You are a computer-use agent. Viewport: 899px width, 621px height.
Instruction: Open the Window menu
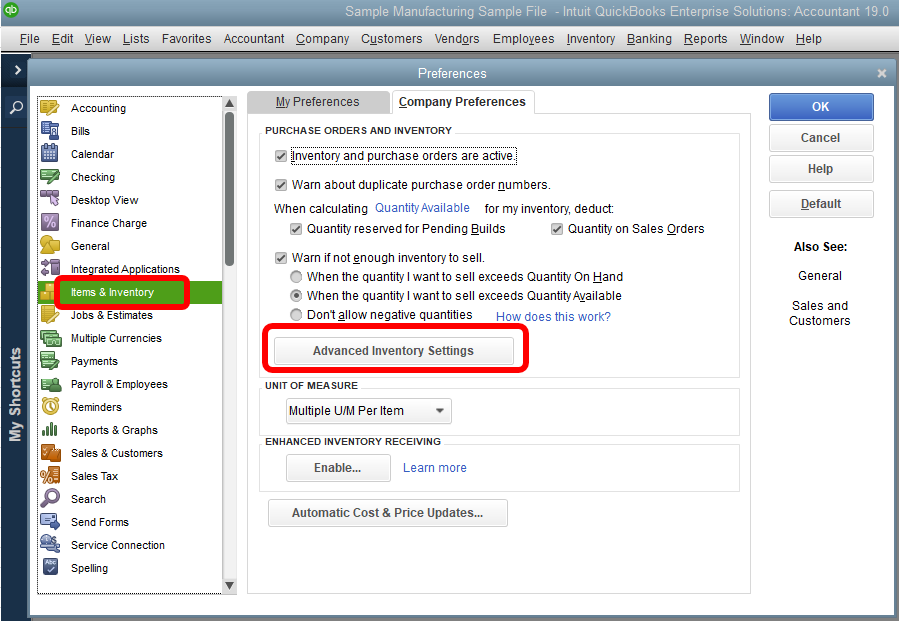(x=761, y=38)
